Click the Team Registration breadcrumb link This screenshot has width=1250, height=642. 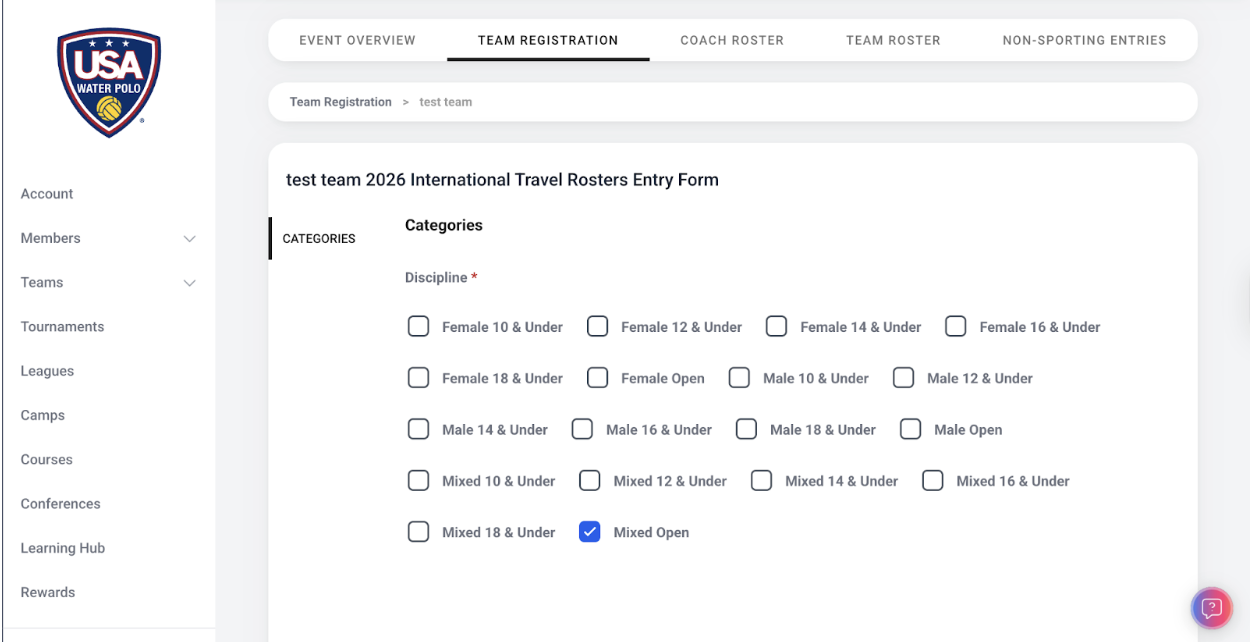[x=340, y=102]
